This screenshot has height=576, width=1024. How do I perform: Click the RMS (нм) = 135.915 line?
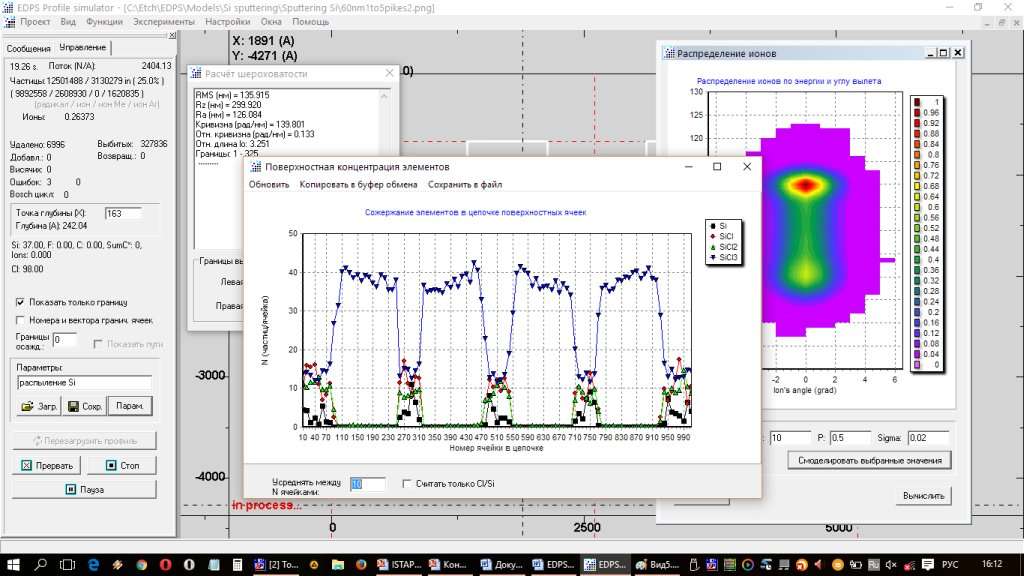[232, 95]
